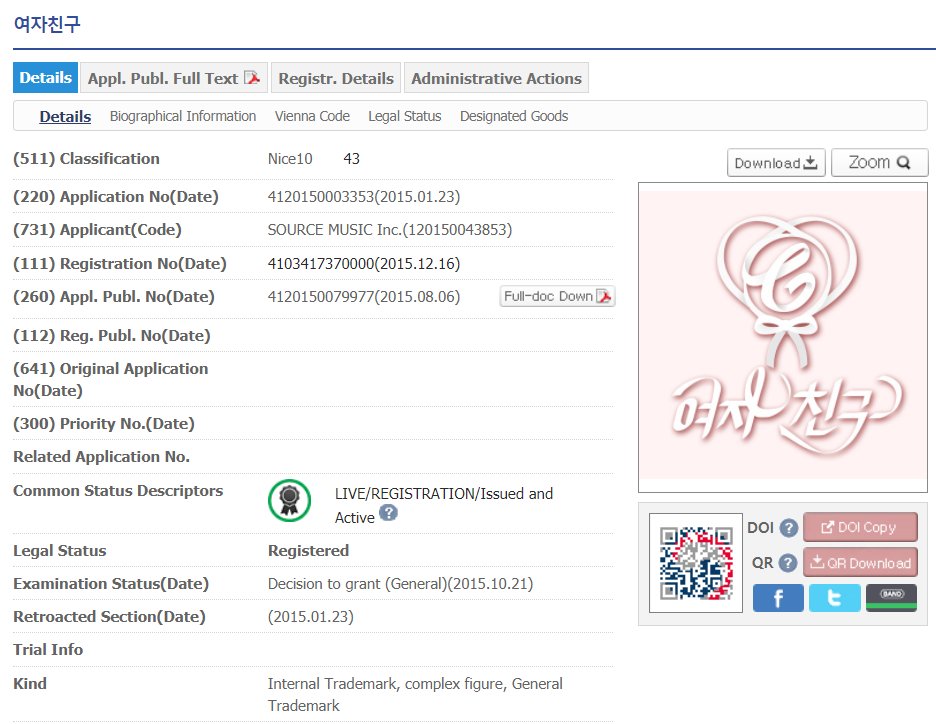Click 'Internal Trademark, complex figure' kind text

pyautogui.click(x=387, y=683)
